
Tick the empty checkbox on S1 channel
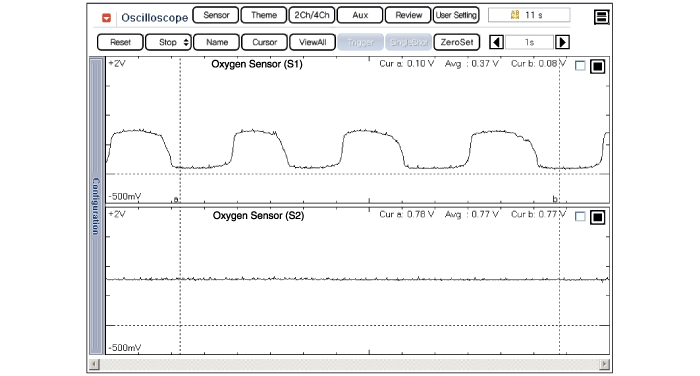[x=580, y=66]
